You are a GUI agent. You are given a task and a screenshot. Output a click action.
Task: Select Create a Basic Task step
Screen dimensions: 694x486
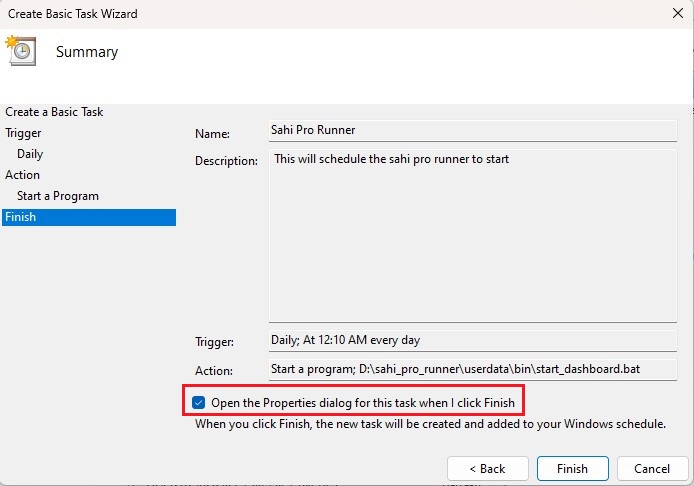[54, 112]
